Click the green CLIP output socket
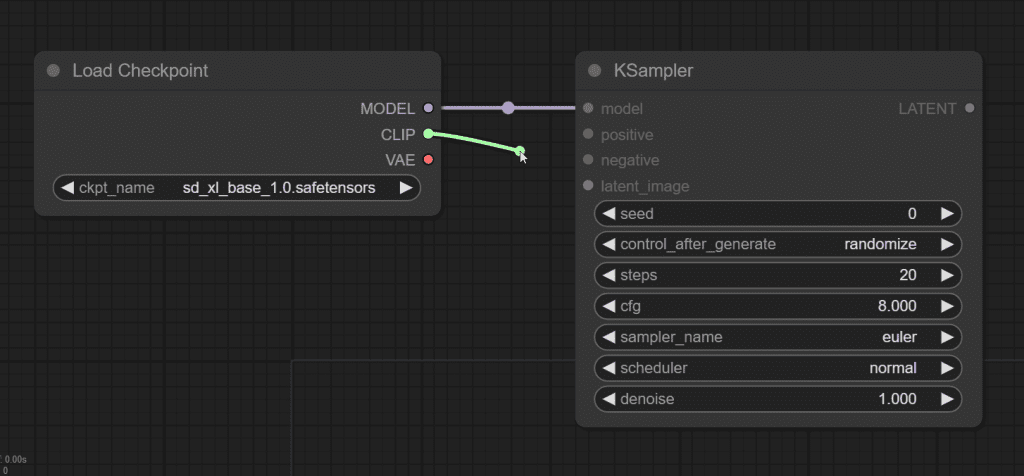 coord(428,134)
